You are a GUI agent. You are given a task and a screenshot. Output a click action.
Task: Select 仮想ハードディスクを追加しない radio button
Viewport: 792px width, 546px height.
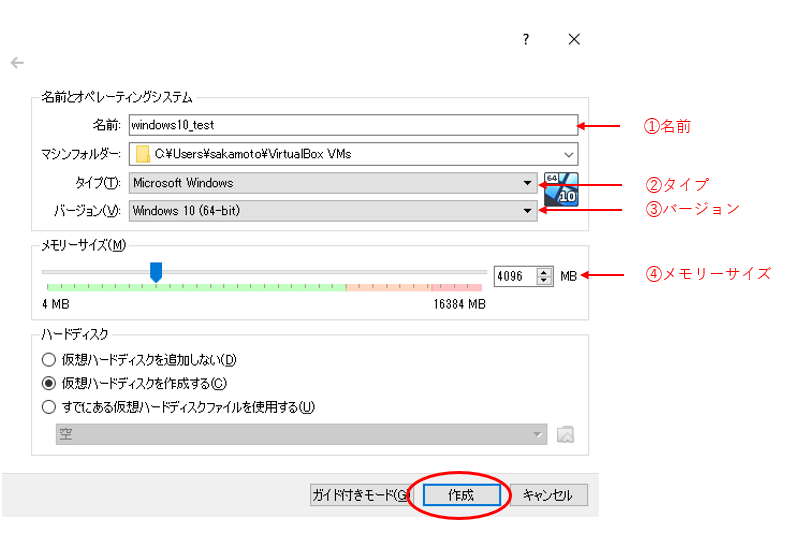[48, 360]
